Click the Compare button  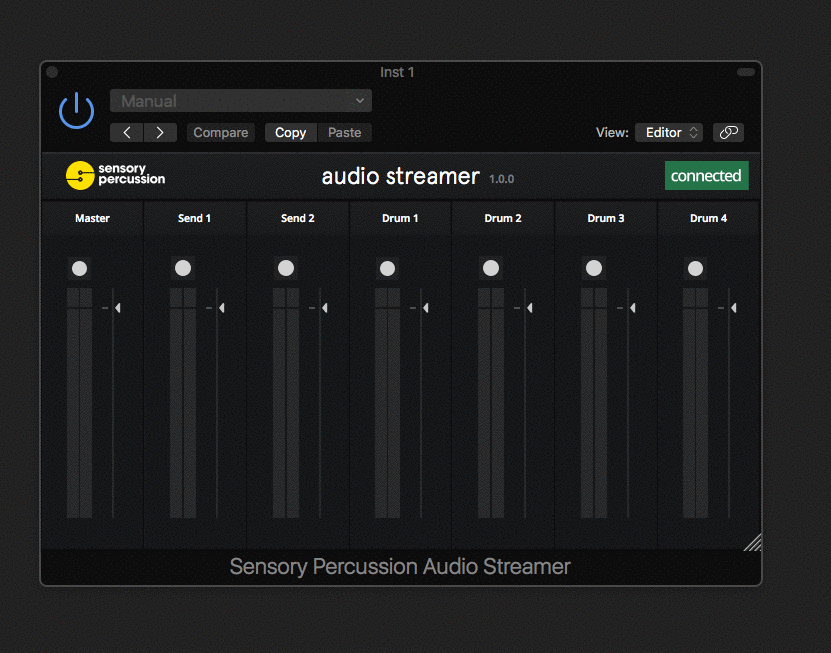[220, 132]
